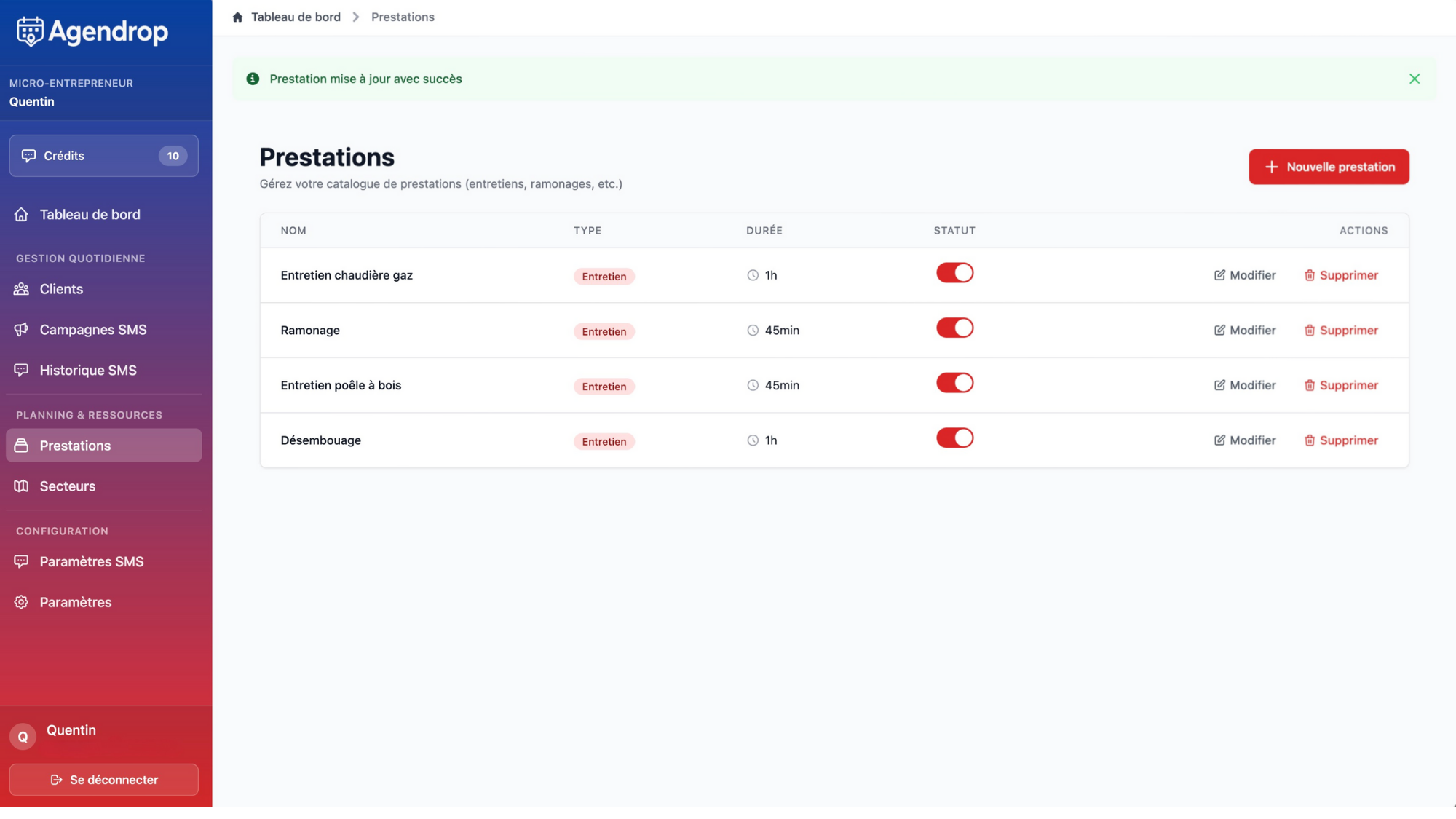Open the Crédits counter panel
The height and width of the screenshot is (819, 1456).
103,156
